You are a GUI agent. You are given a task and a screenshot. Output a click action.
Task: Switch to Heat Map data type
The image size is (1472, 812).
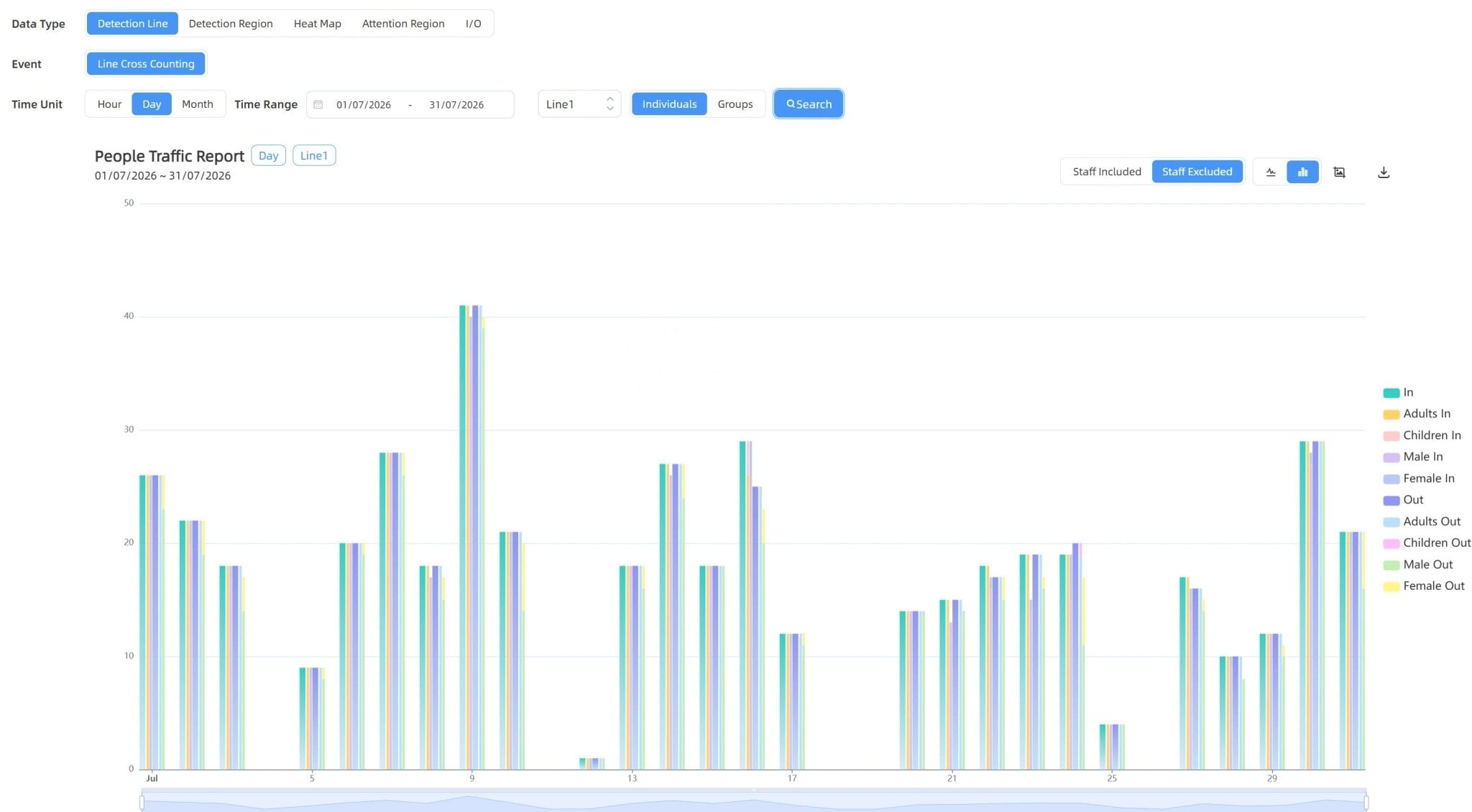point(317,24)
